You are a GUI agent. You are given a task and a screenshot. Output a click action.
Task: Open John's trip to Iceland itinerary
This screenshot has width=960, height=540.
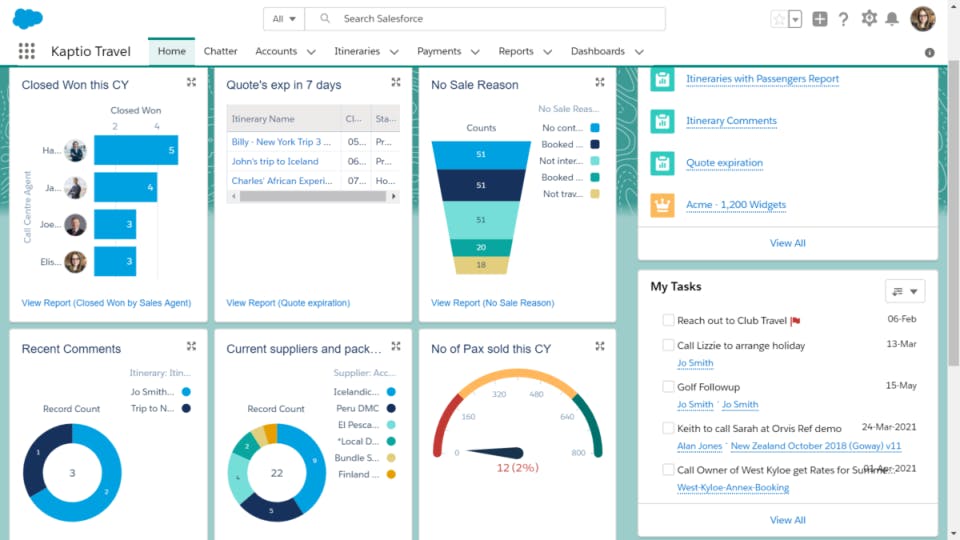click(275, 161)
